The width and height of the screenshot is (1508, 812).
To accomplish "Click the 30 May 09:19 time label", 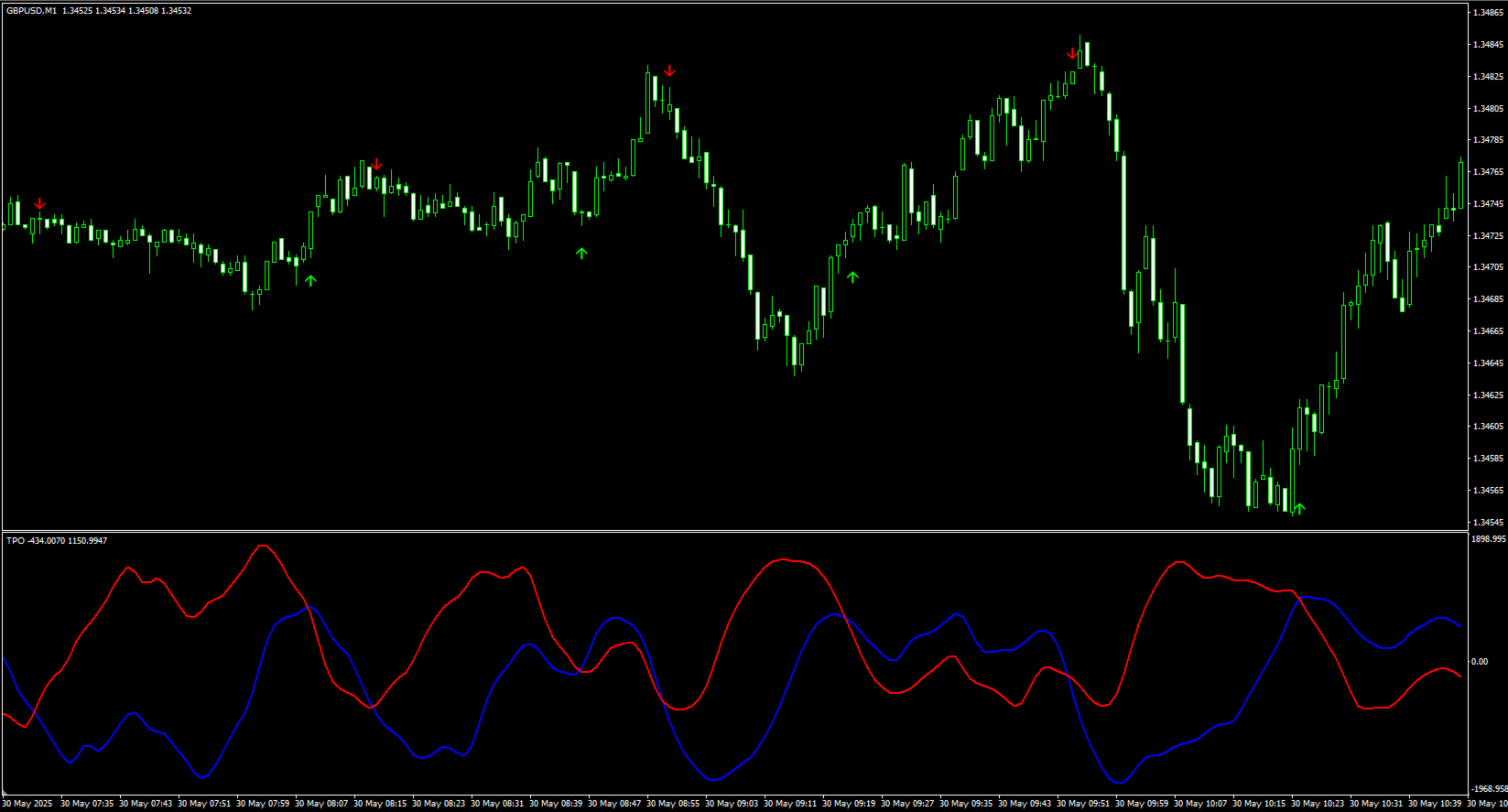I will (x=849, y=804).
